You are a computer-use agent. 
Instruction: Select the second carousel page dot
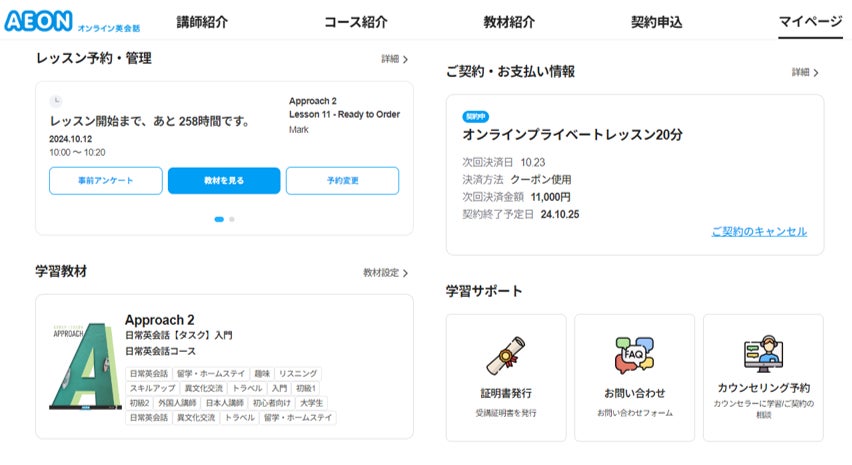coord(232,219)
